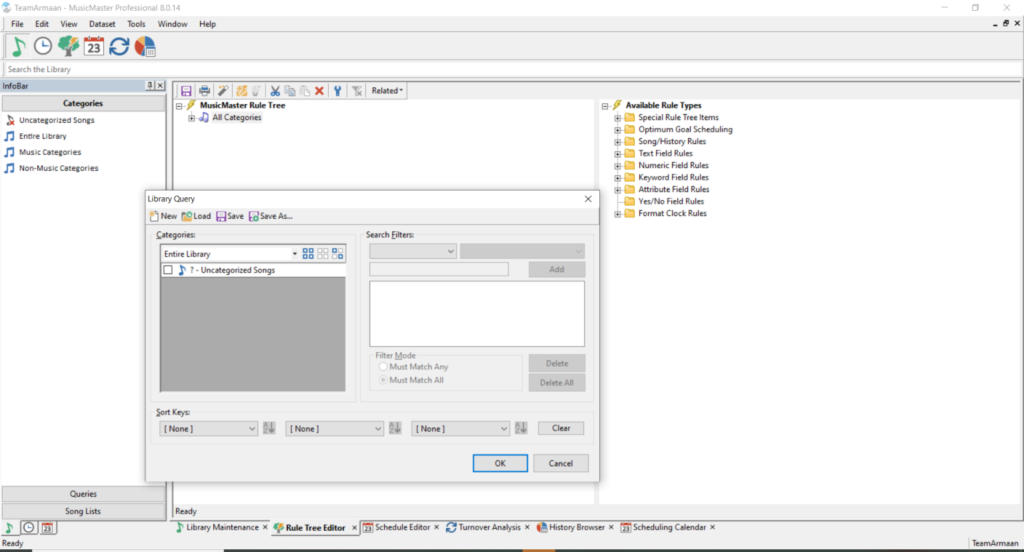Check the Uncategorized Songs checkbox in Library Query
1024x552 pixels.
pos(168,270)
